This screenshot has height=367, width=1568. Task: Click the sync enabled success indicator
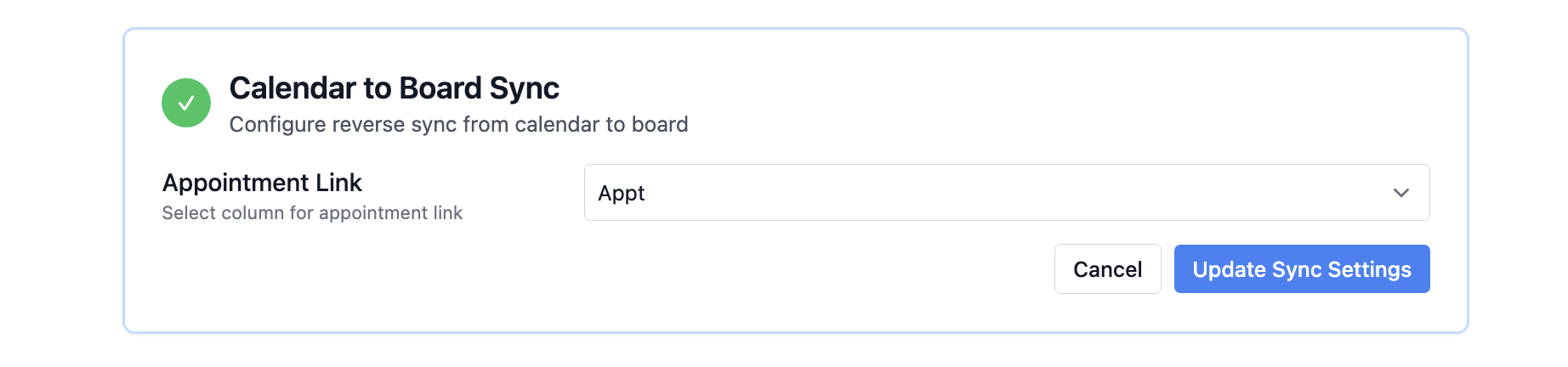(186, 103)
